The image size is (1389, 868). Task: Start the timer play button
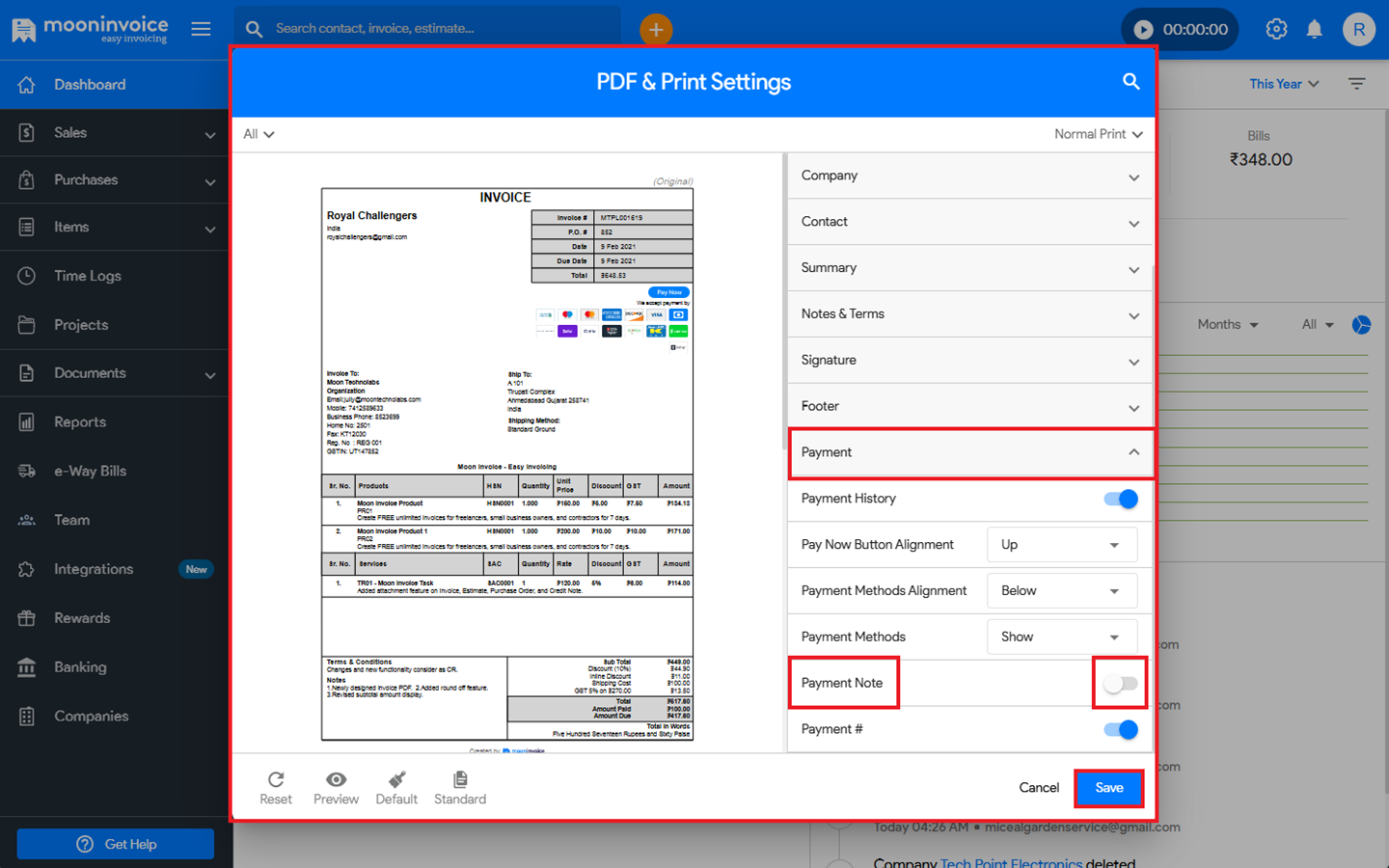[x=1143, y=30]
